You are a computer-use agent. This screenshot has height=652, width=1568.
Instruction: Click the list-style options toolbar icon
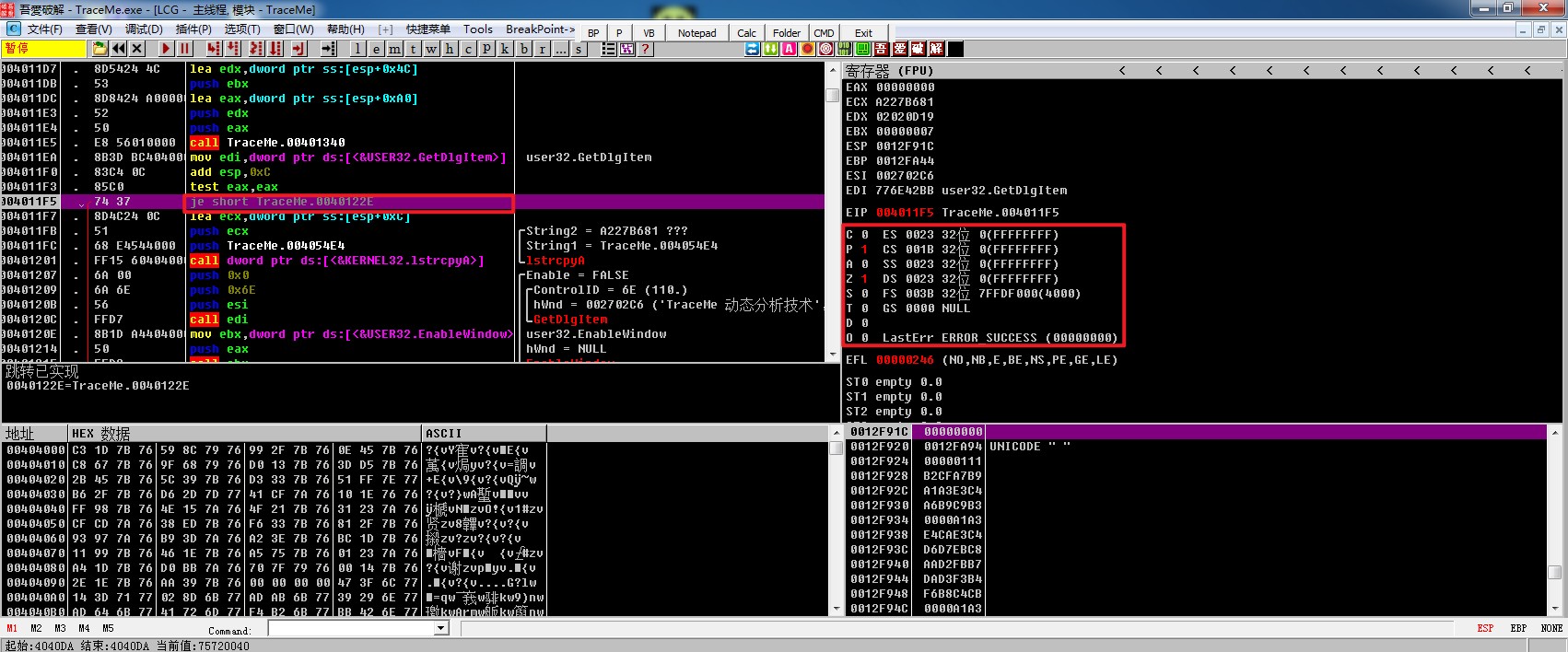click(608, 49)
